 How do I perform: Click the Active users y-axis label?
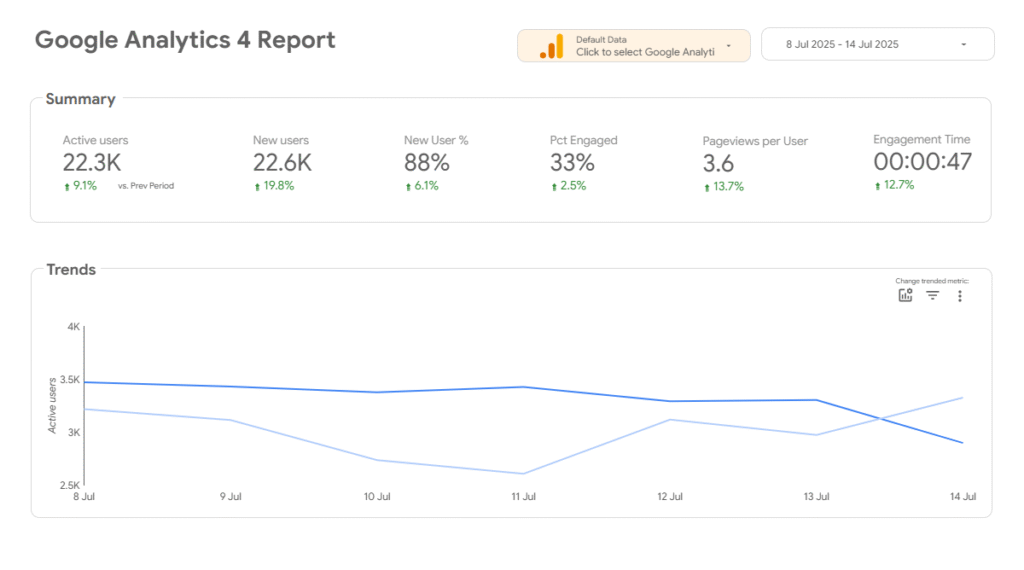coord(52,405)
